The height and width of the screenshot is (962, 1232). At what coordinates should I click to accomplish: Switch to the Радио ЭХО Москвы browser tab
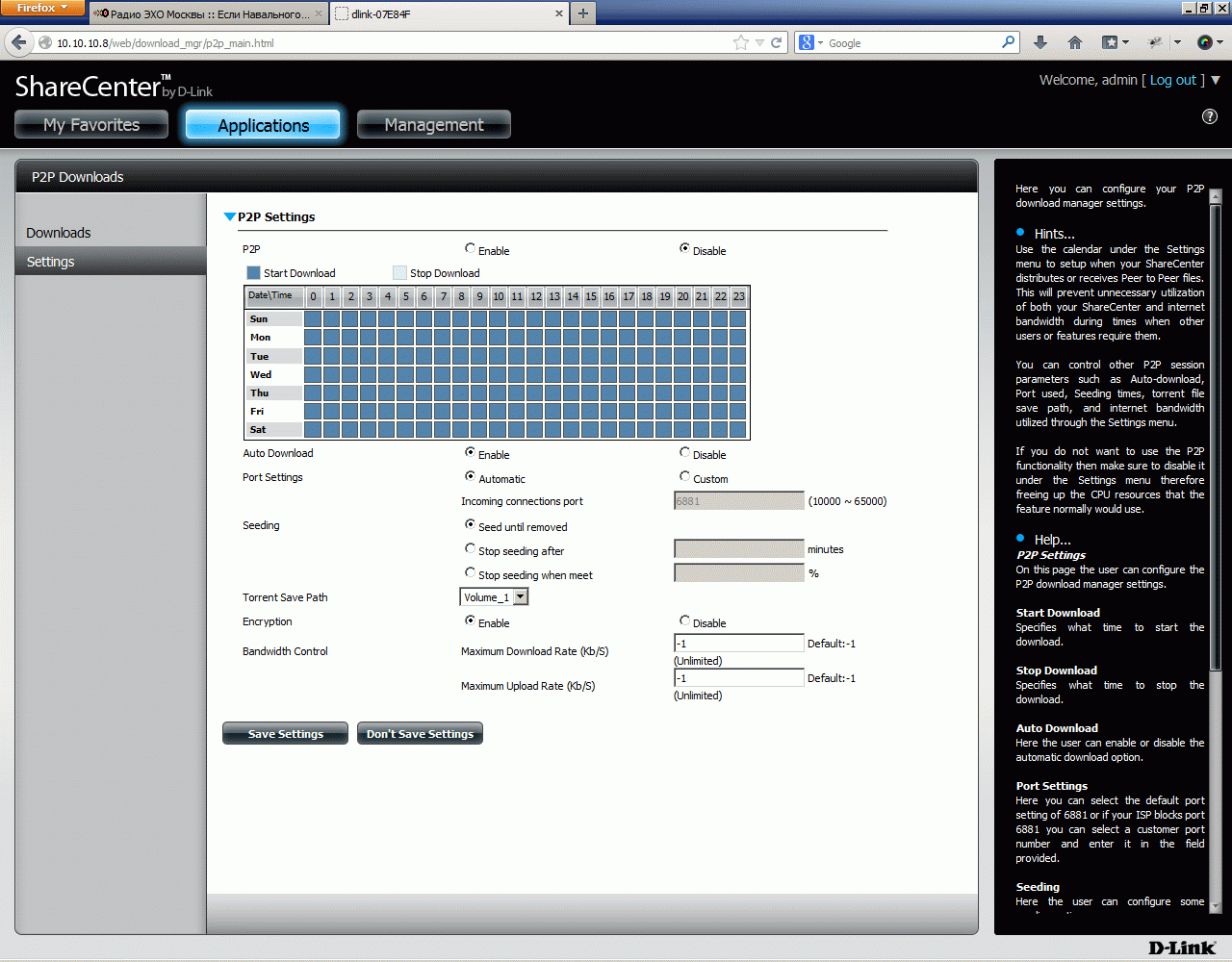(208, 14)
